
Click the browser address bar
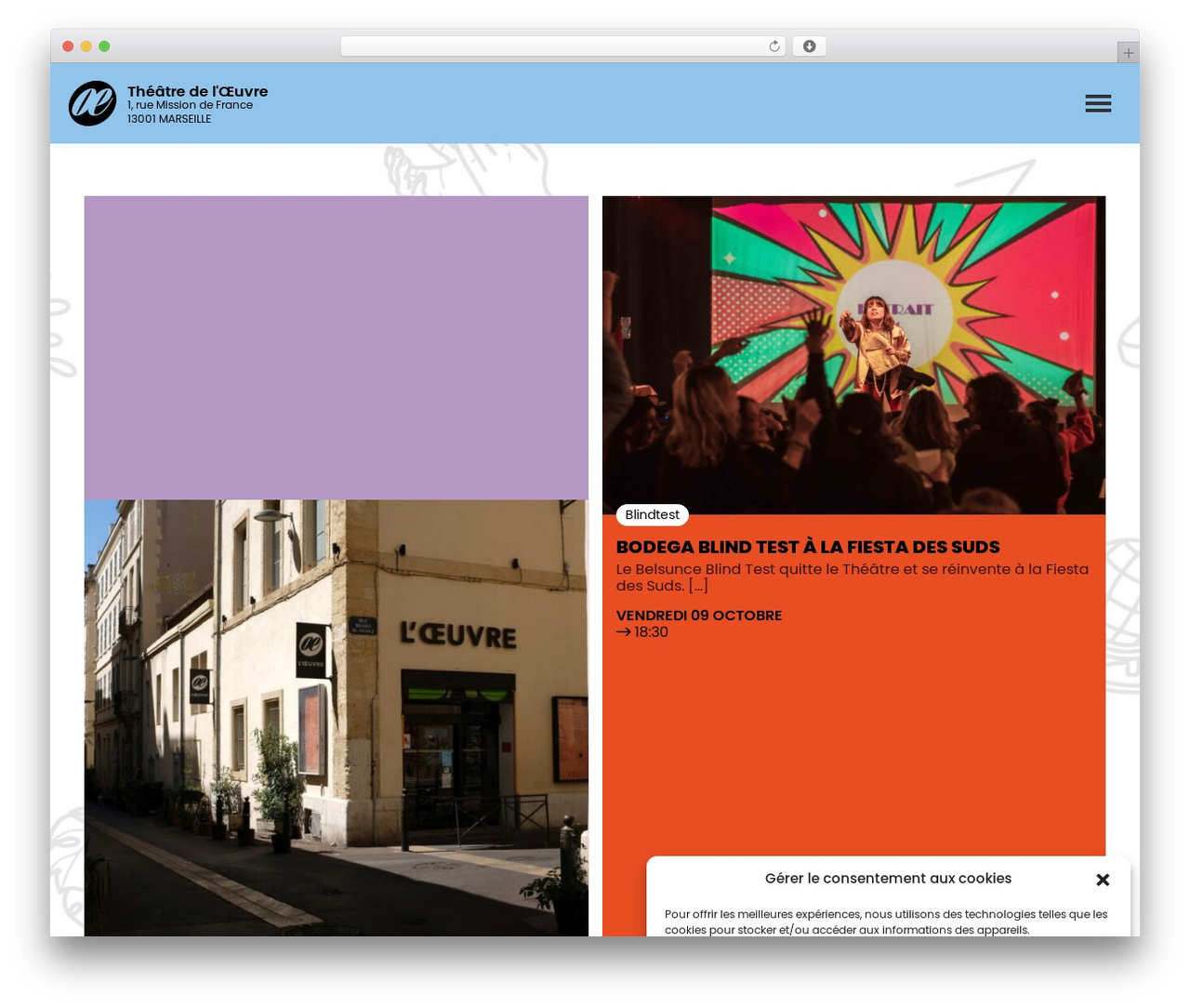pyautogui.click(x=562, y=46)
